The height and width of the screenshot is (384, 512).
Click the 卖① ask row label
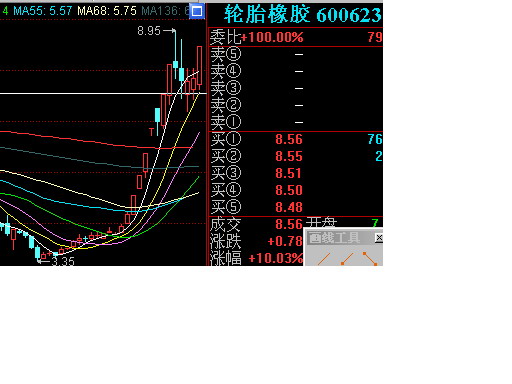click(x=226, y=122)
